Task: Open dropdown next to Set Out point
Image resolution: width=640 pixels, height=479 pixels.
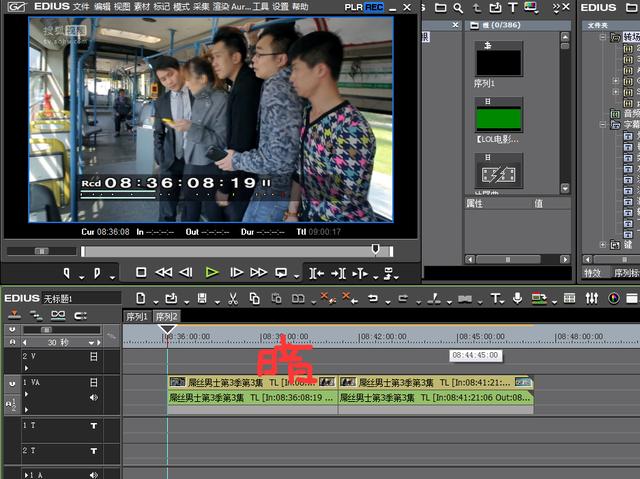Action: pyautogui.click(x=113, y=277)
